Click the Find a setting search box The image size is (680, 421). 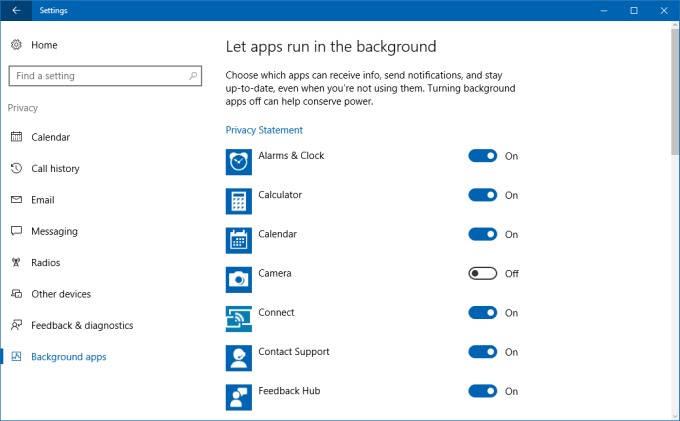(105, 76)
